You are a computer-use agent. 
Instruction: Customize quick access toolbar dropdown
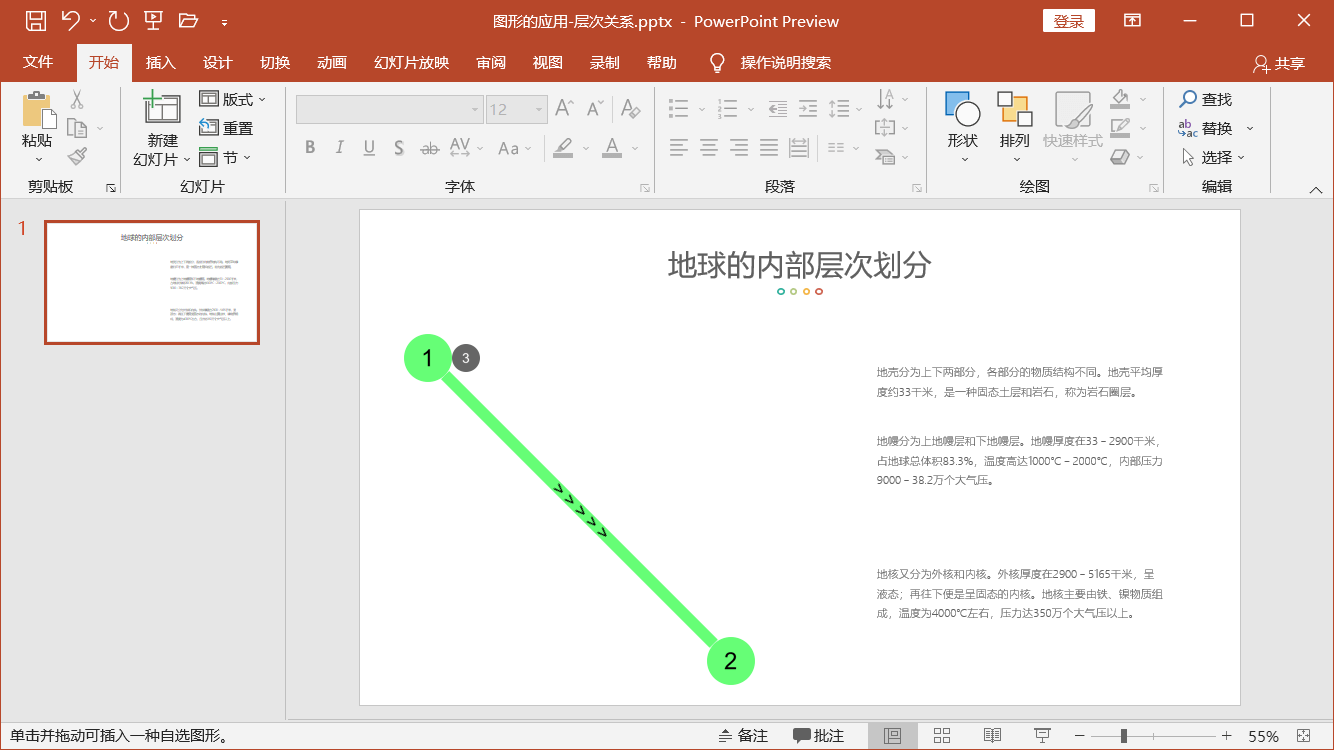point(224,21)
